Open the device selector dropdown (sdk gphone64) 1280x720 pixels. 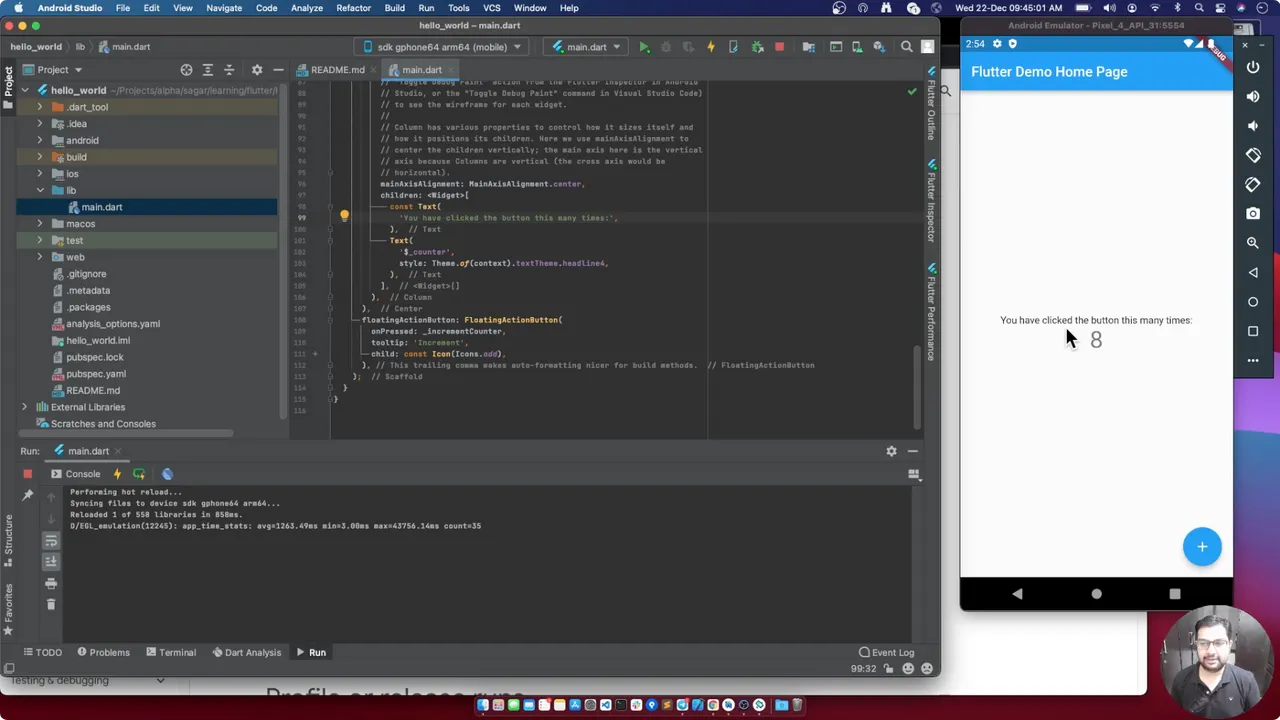442,47
